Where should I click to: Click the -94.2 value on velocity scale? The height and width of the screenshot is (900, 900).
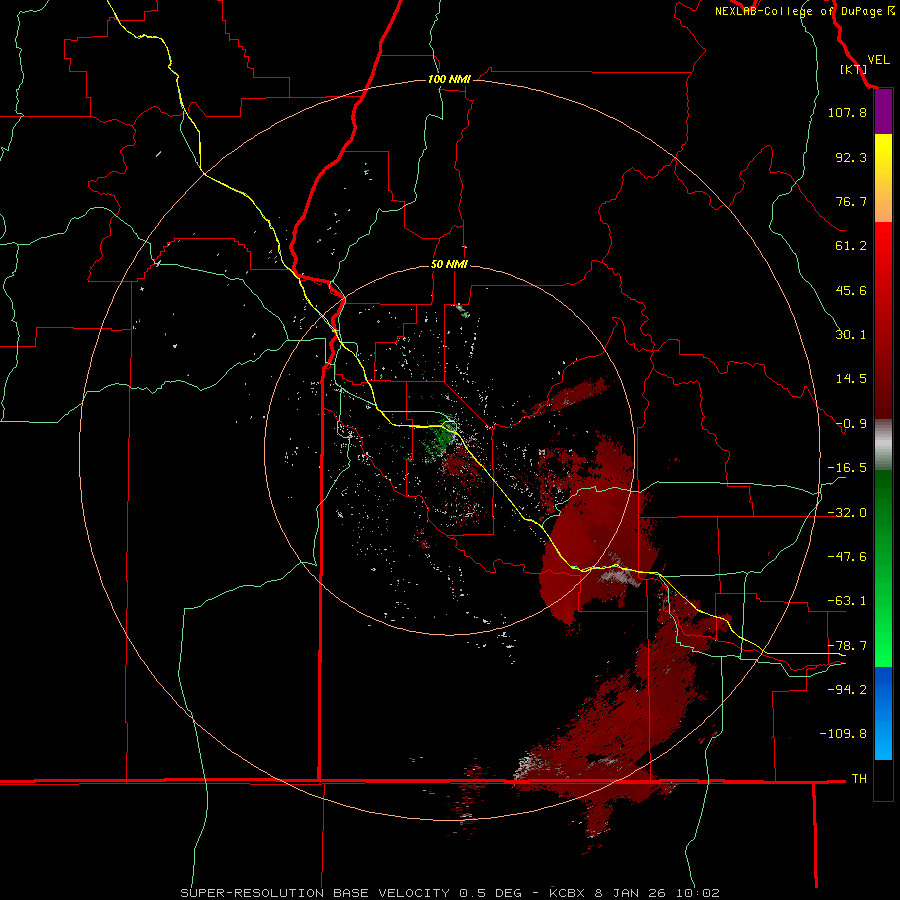coord(847,689)
